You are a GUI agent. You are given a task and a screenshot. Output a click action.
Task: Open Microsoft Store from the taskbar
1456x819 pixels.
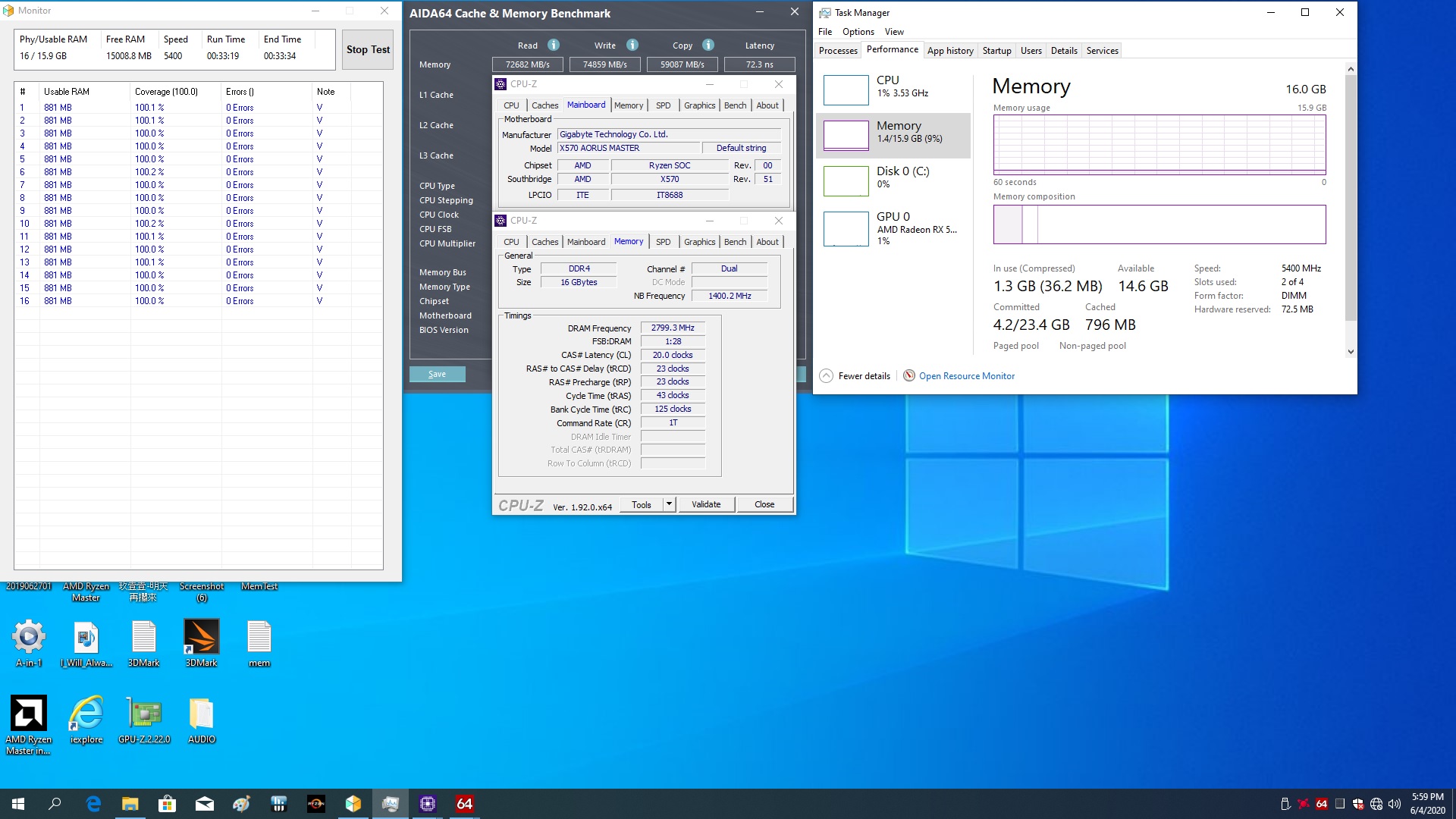click(168, 804)
